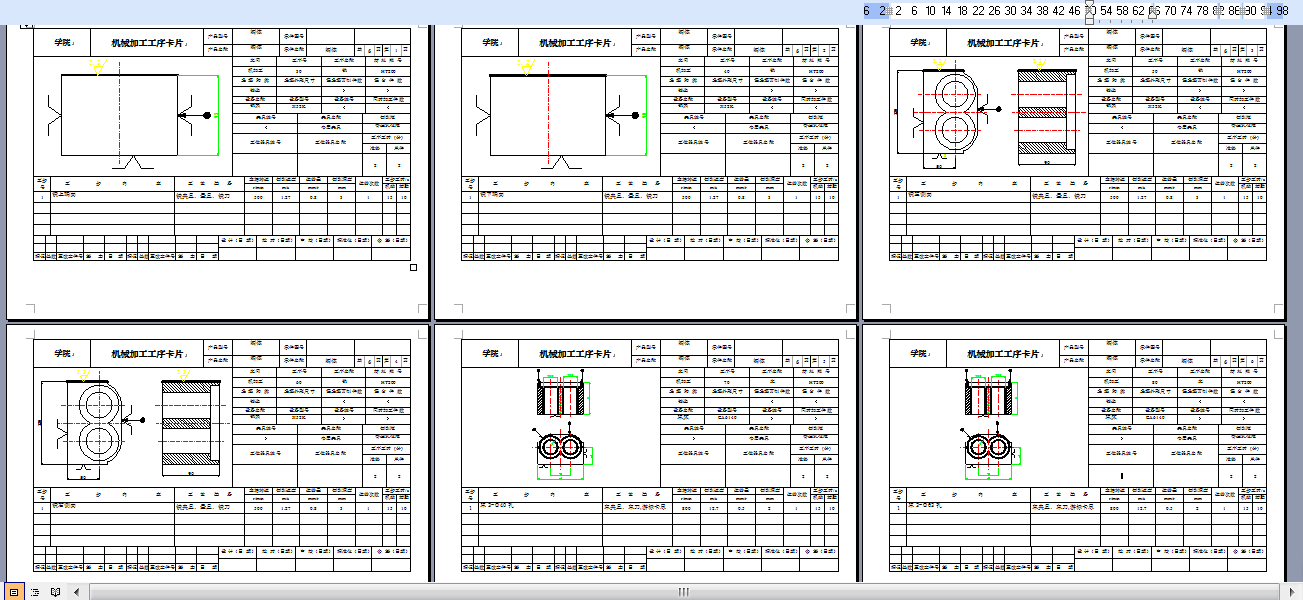Click the yellow surface roughness symbol on second page
This screenshot has width=1303, height=600.
[526, 67]
